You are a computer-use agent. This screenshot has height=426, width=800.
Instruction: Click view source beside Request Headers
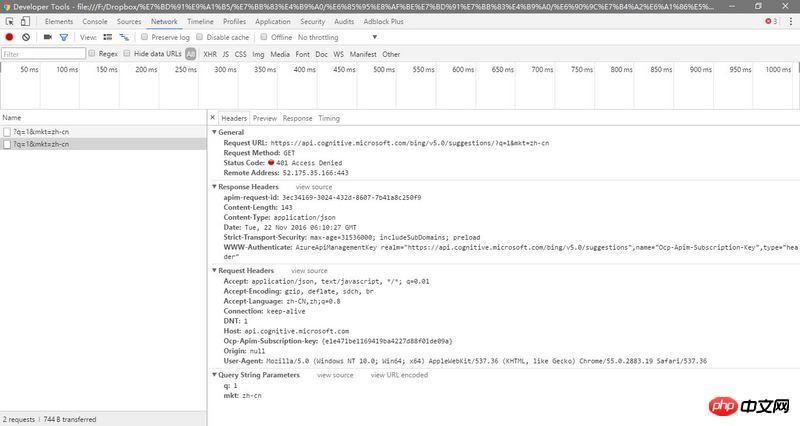click(309, 271)
